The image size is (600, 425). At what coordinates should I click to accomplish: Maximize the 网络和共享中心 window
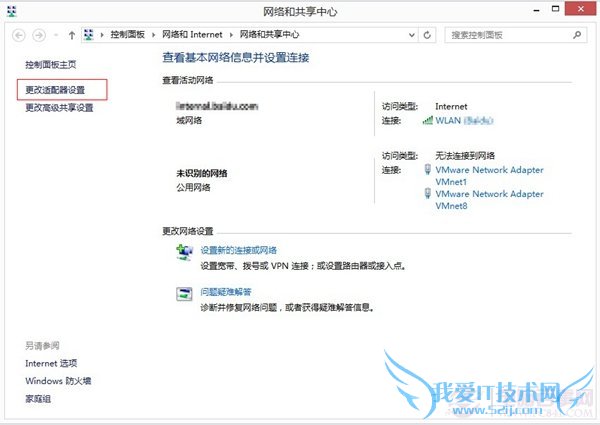[556, 9]
